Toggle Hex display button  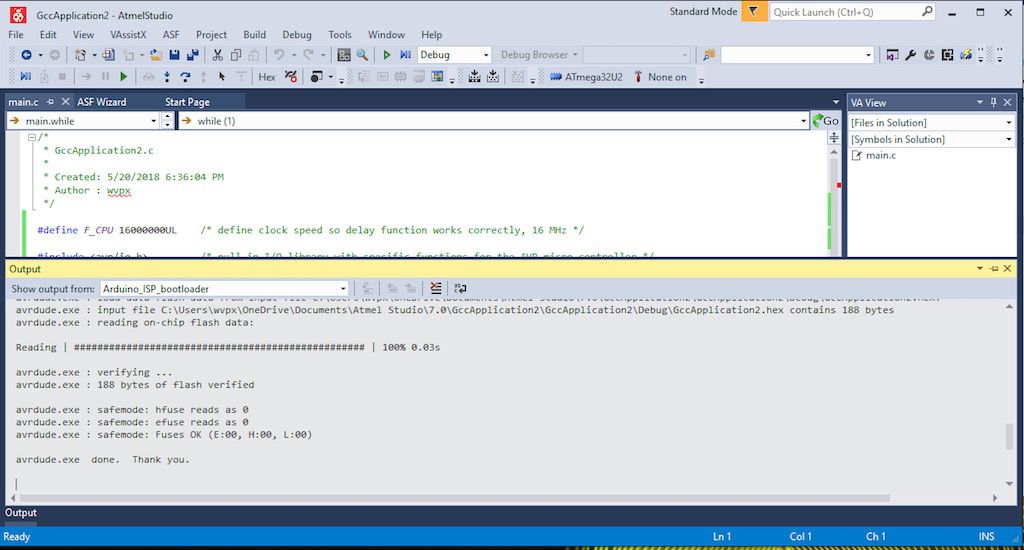[266, 77]
